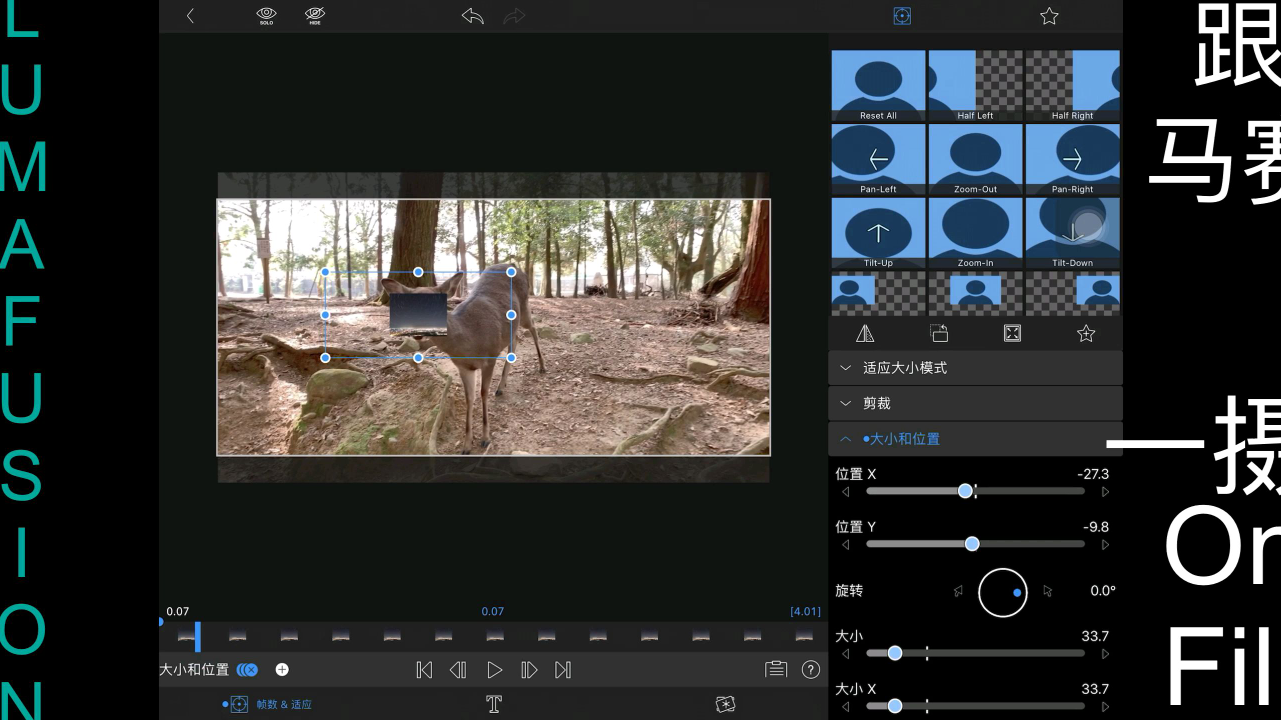Save preset with star-plus icon
Screen dimensions: 1281x720
tap(1086, 334)
